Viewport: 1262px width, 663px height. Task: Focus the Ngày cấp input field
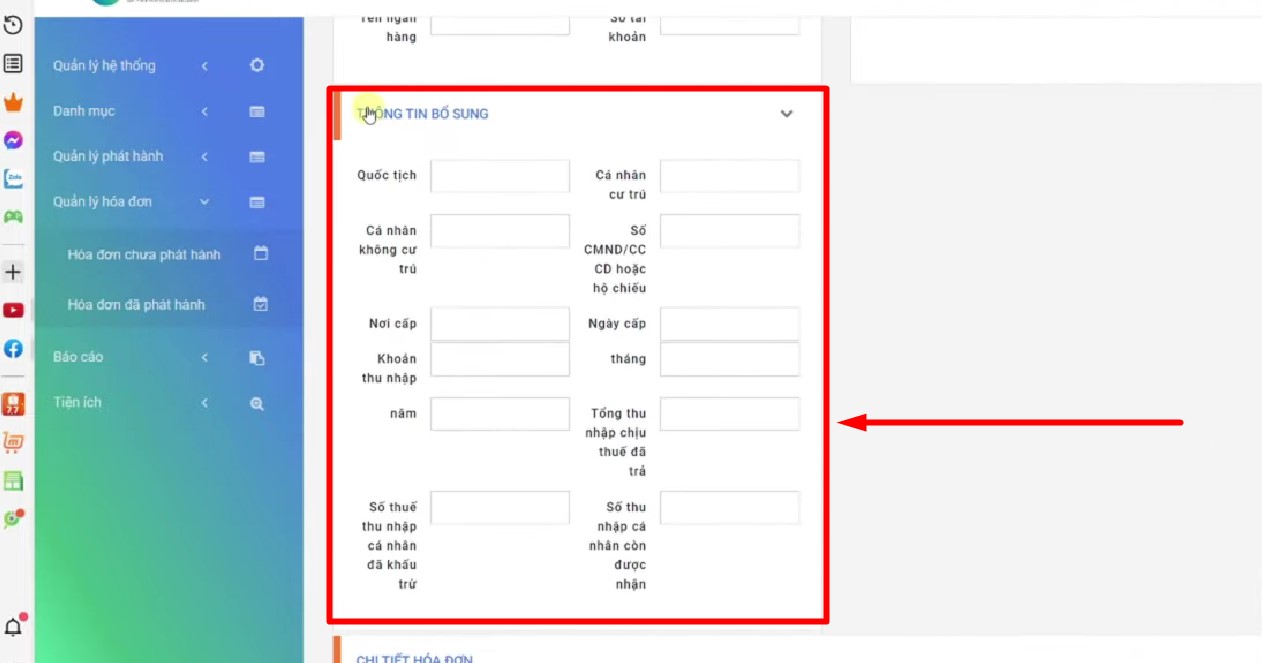click(x=730, y=324)
